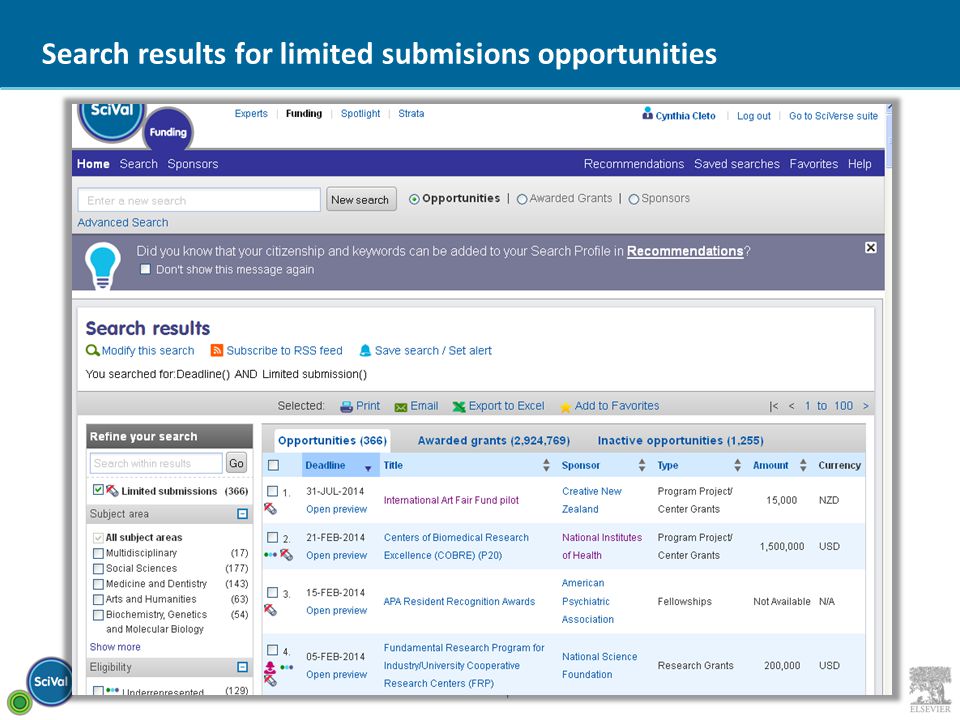Go to next results page arrow

coord(866,406)
